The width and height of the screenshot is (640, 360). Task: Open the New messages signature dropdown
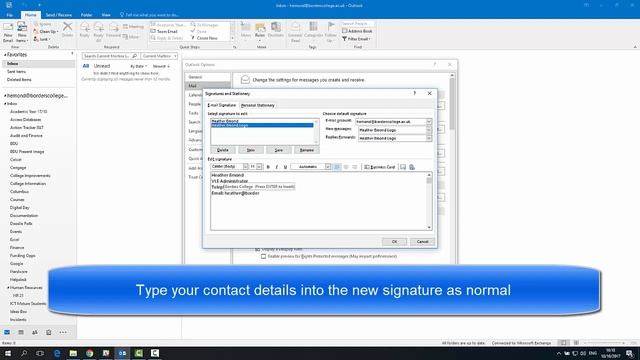click(x=429, y=130)
